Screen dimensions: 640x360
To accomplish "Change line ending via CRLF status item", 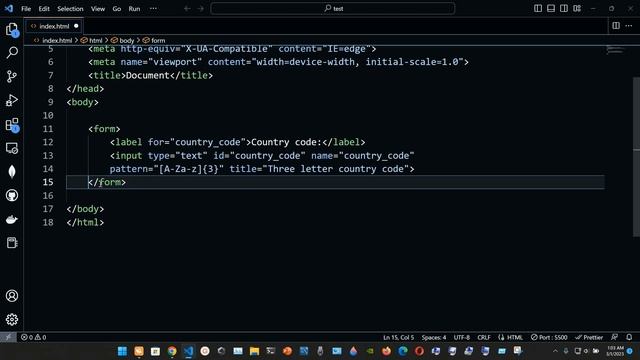I will coord(484,337).
